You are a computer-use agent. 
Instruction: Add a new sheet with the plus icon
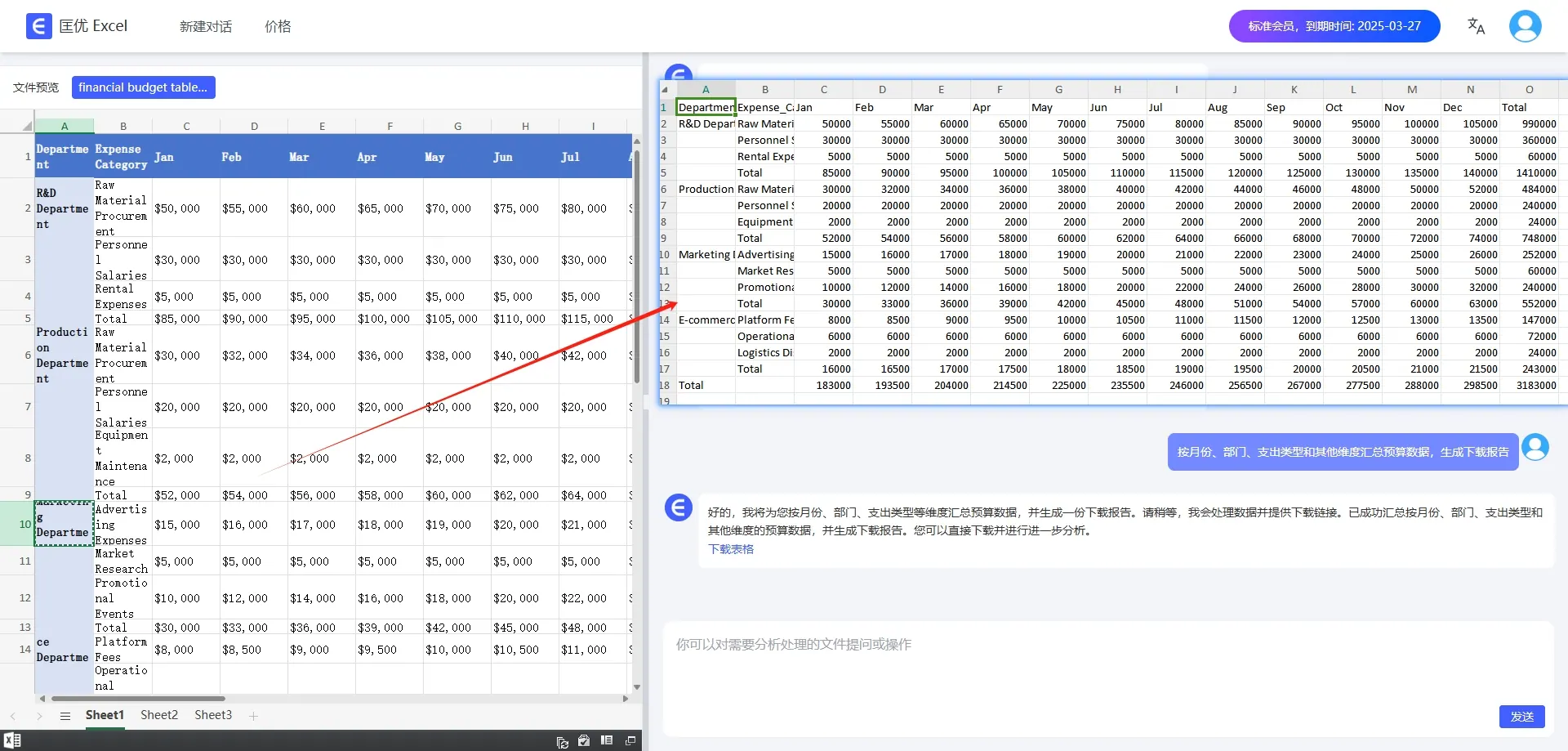point(253,716)
